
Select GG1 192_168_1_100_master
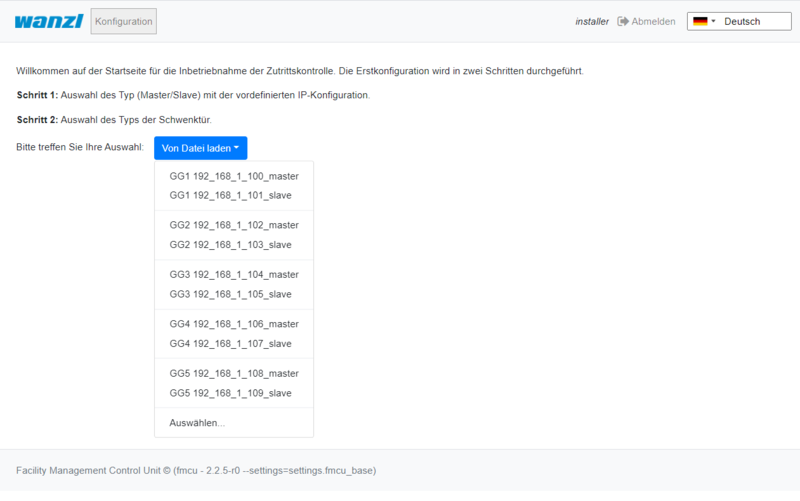234,176
